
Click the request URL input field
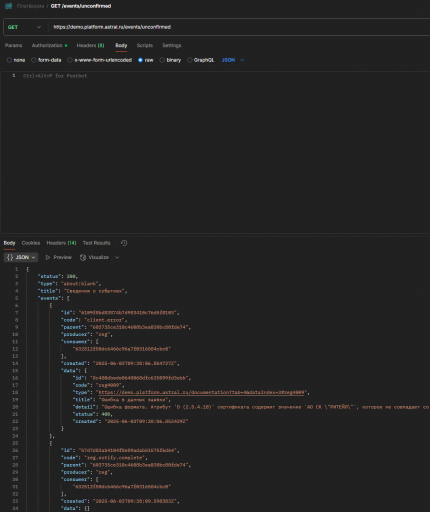pos(240,27)
